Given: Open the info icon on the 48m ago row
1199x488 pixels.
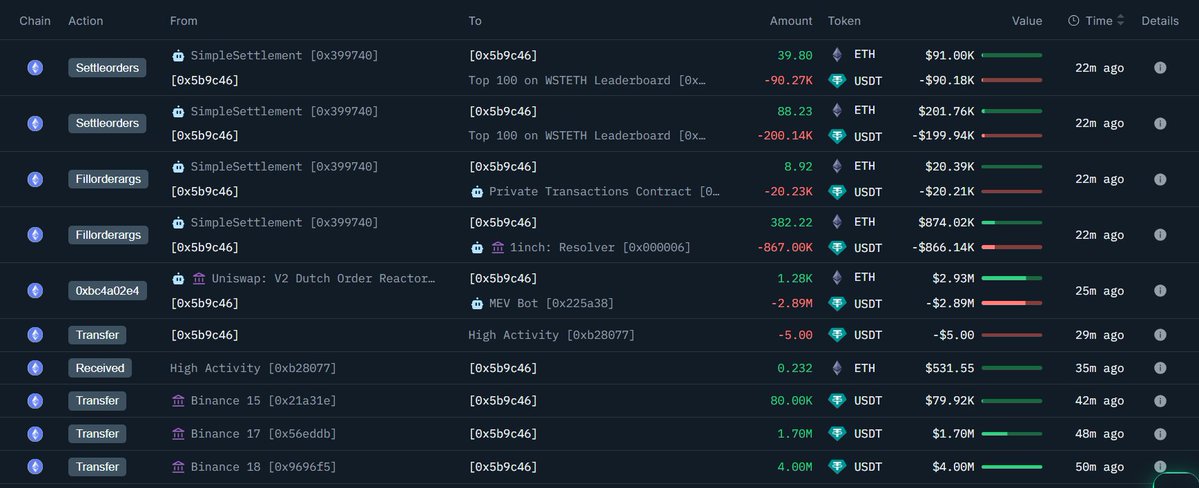Looking at the screenshot, I should pos(1160,434).
